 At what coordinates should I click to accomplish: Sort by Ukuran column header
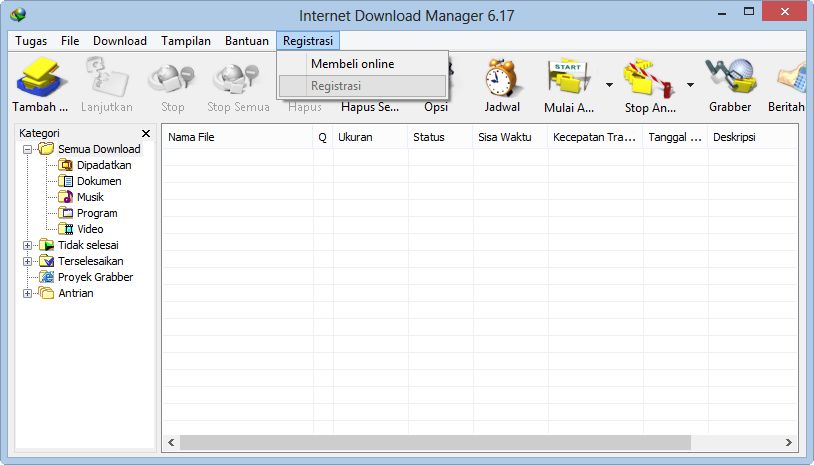click(370, 137)
